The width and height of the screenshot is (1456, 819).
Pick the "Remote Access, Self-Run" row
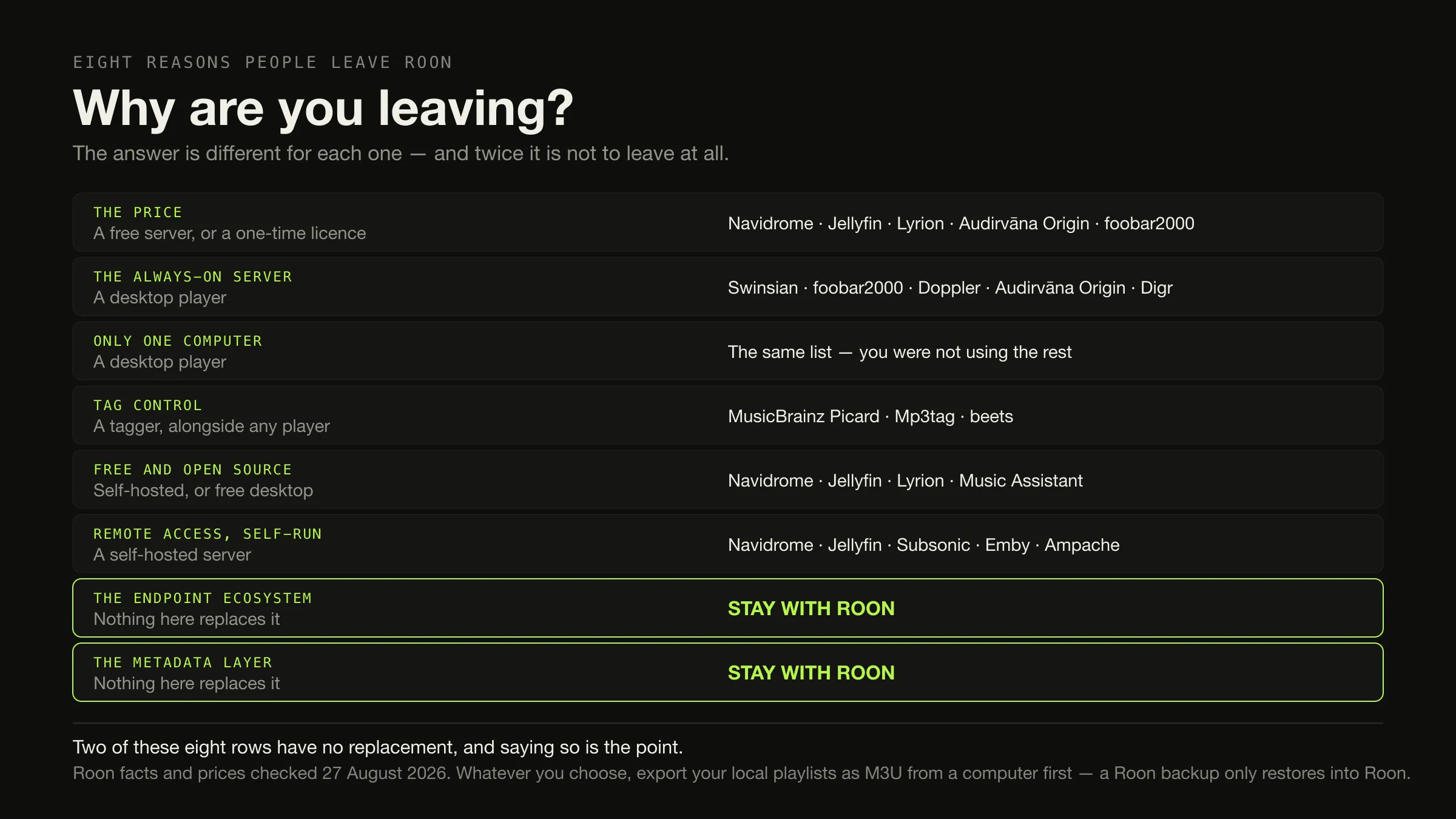coord(728,544)
